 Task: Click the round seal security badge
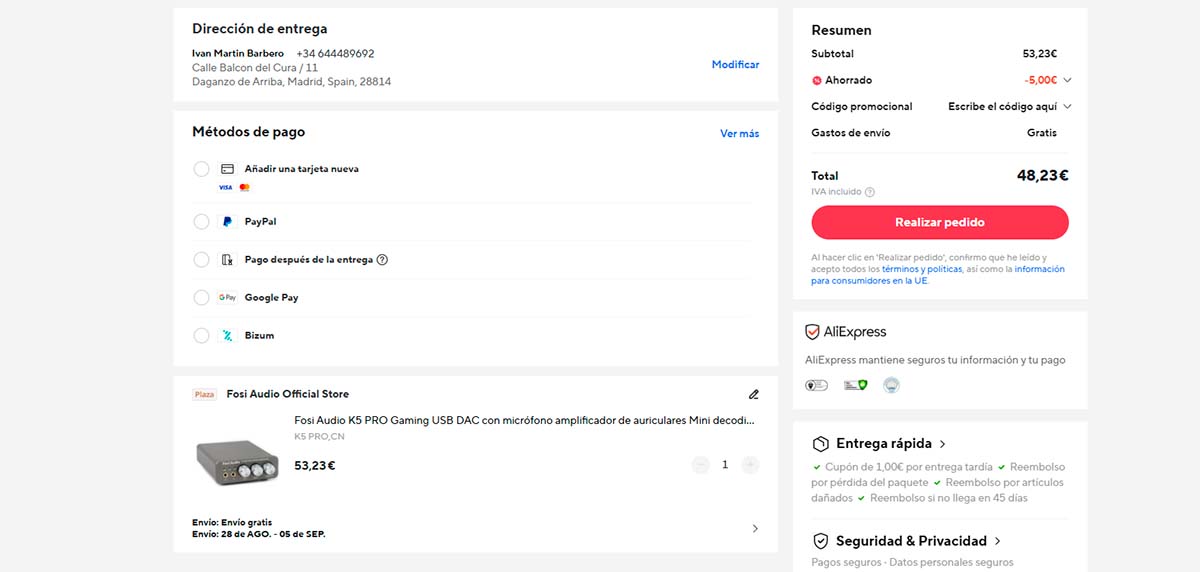pyautogui.click(x=891, y=385)
